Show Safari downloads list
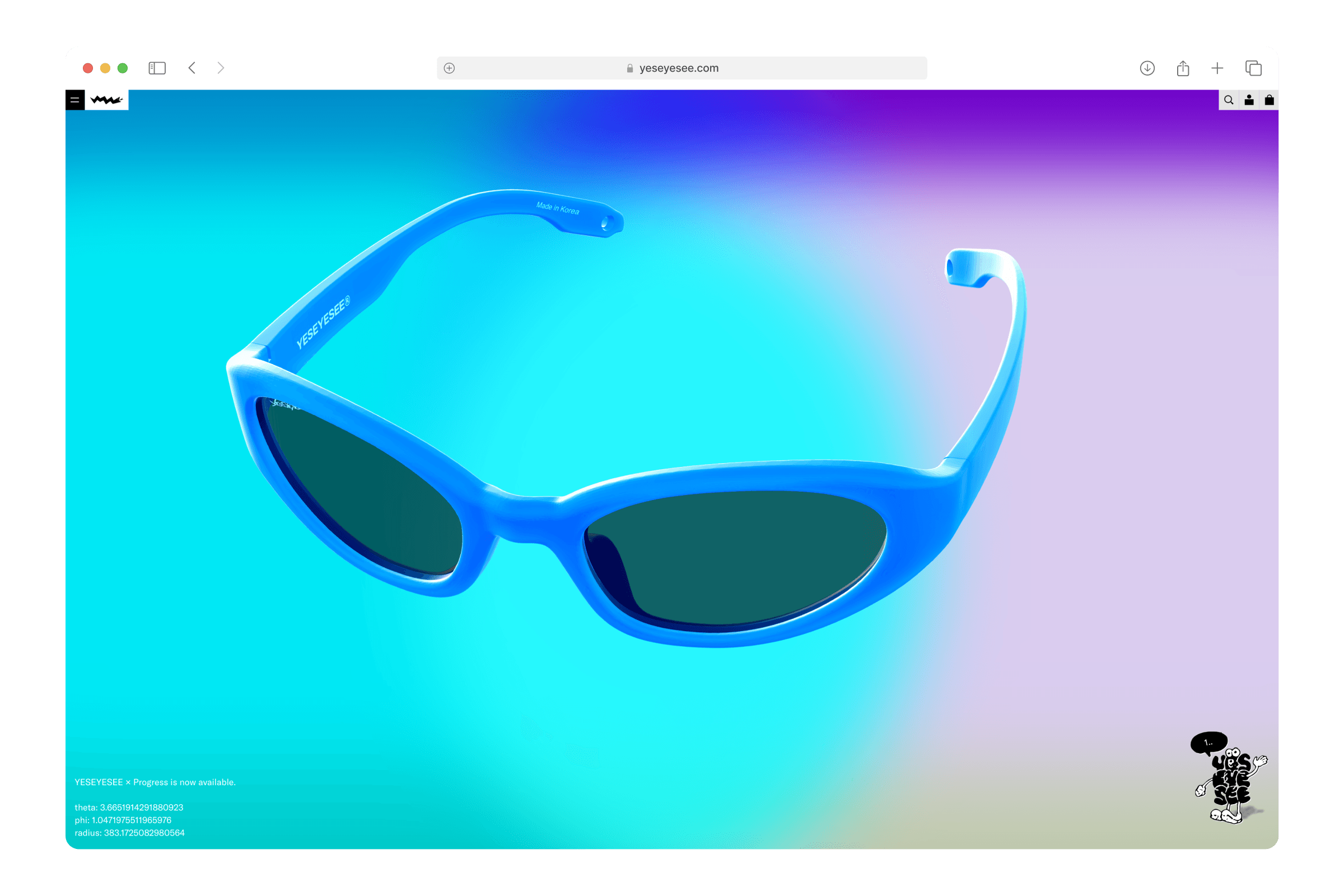This screenshot has width=1344, height=896. pyautogui.click(x=1147, y=68)
